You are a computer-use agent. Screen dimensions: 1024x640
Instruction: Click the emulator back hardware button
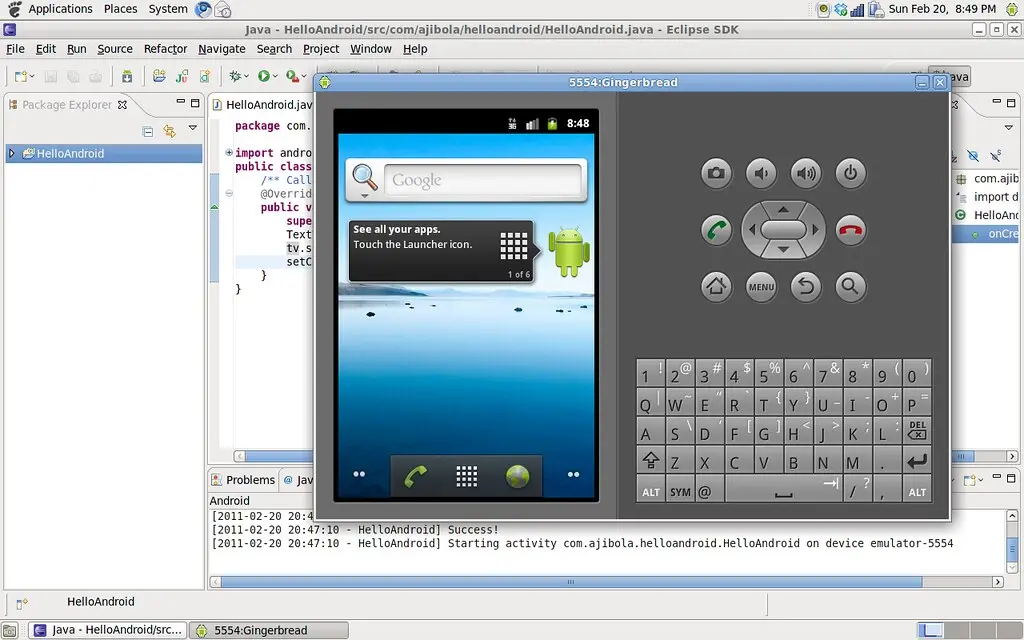806,286
